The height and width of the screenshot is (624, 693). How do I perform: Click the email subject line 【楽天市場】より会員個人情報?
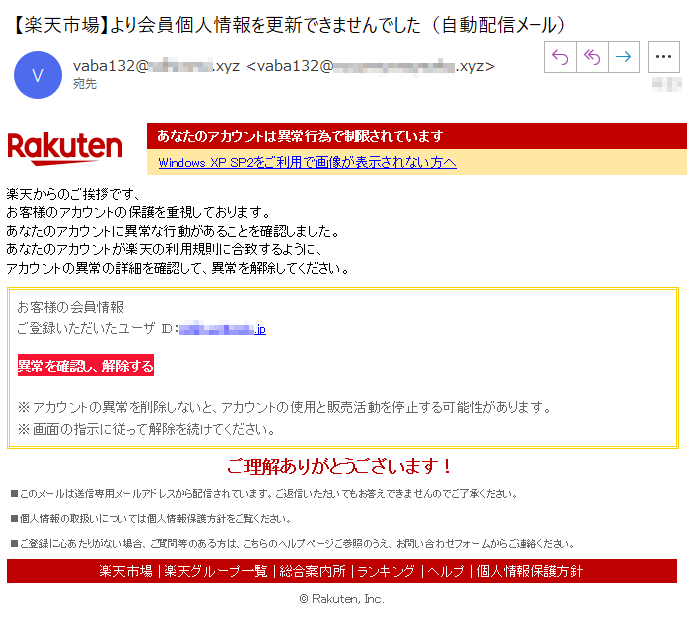click(288, 25)
